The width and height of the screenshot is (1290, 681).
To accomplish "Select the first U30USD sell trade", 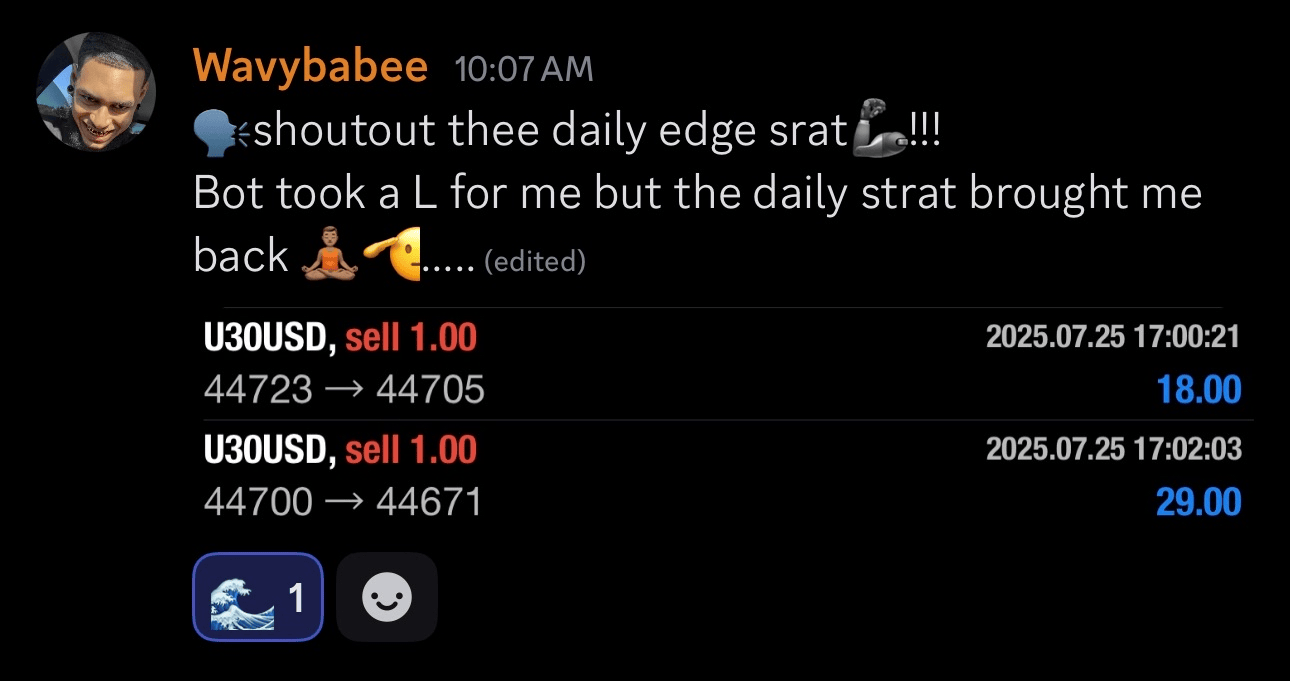I will [x=340, y=338].
